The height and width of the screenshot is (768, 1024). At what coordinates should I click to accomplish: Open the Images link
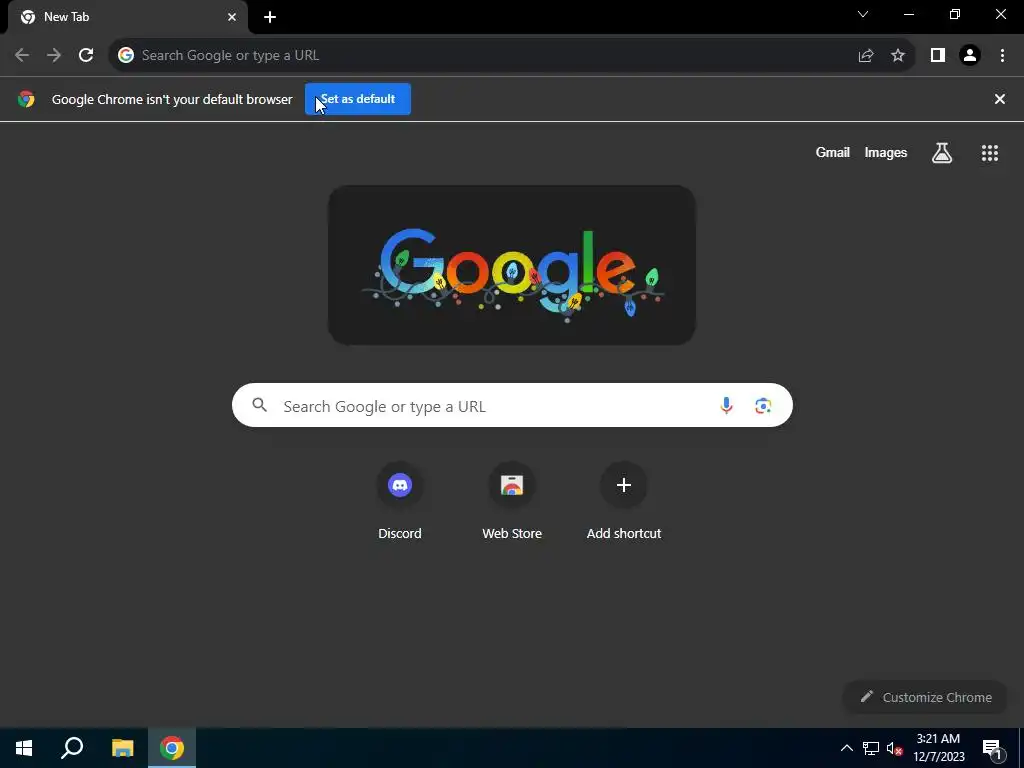[x=886, y=153]
